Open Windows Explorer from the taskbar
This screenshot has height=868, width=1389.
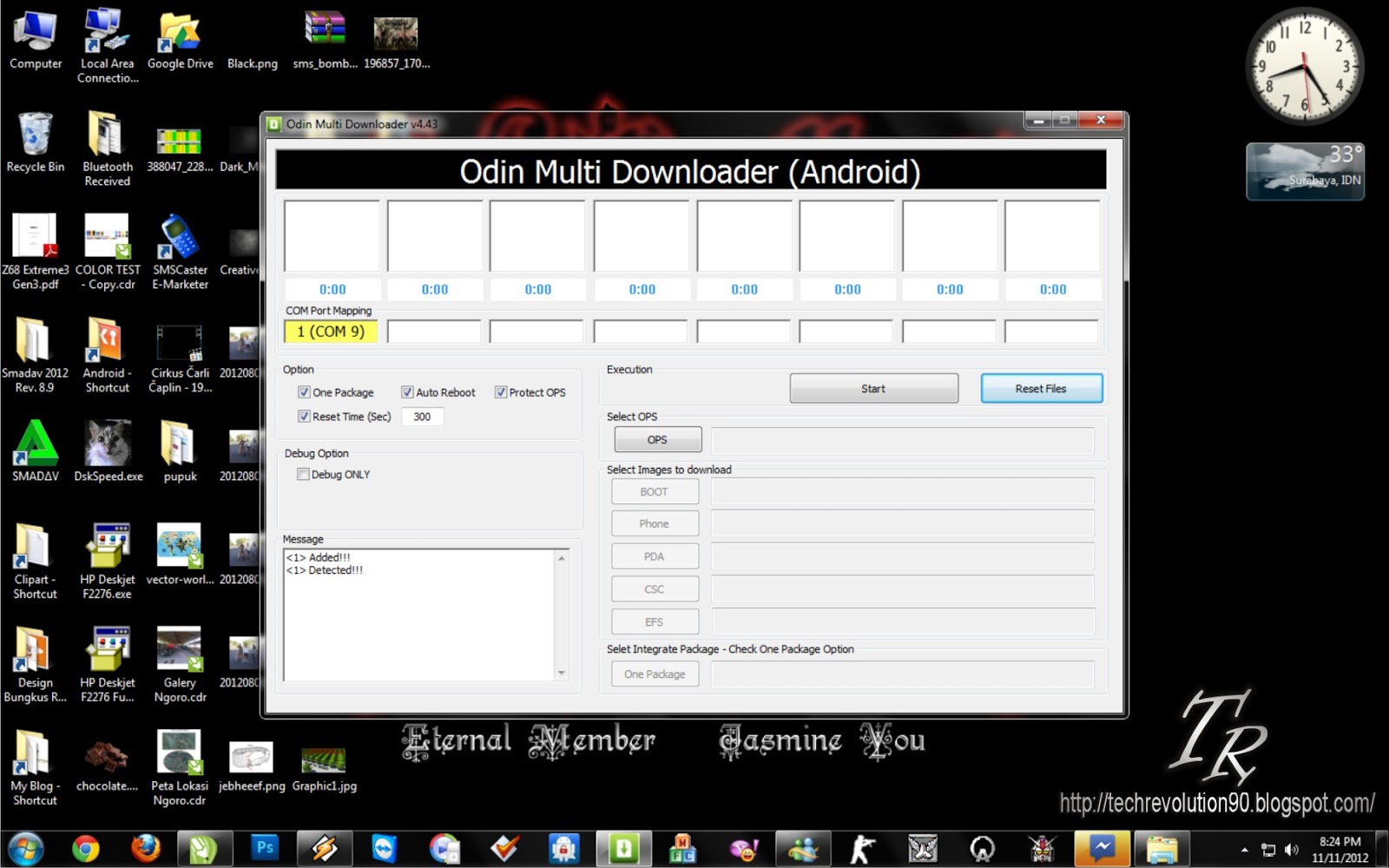1162,848
